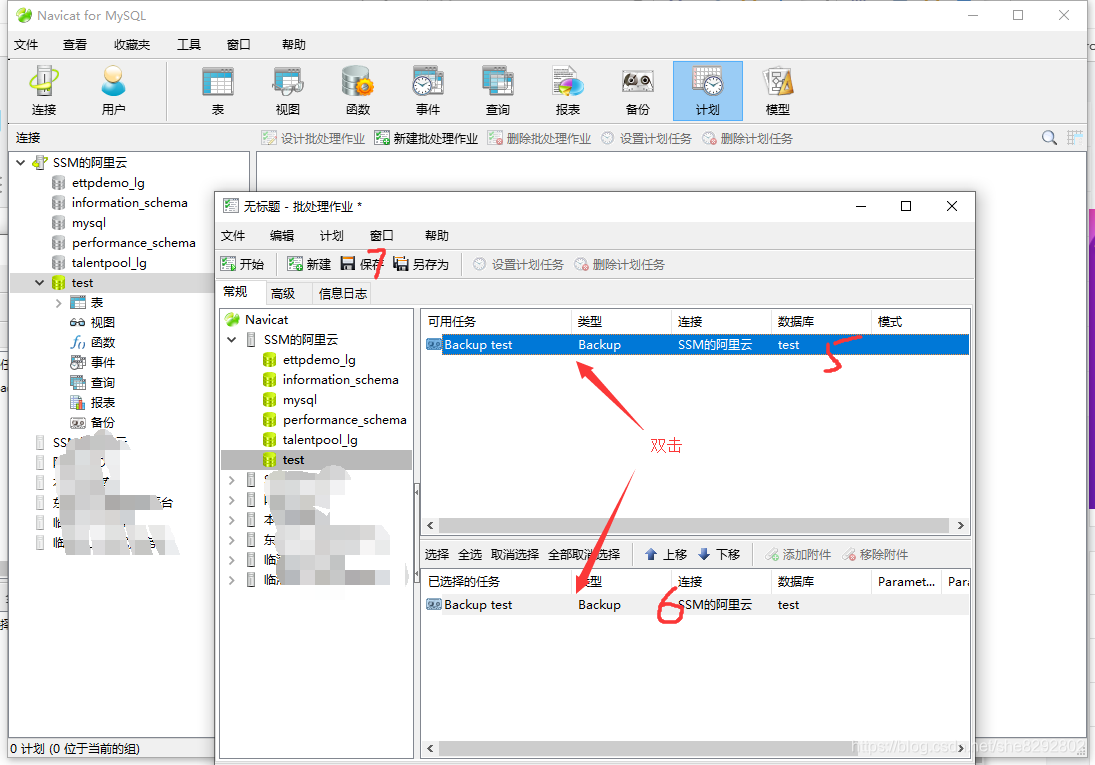Open 计划 menu in batch job dialog

coord(332,235)
